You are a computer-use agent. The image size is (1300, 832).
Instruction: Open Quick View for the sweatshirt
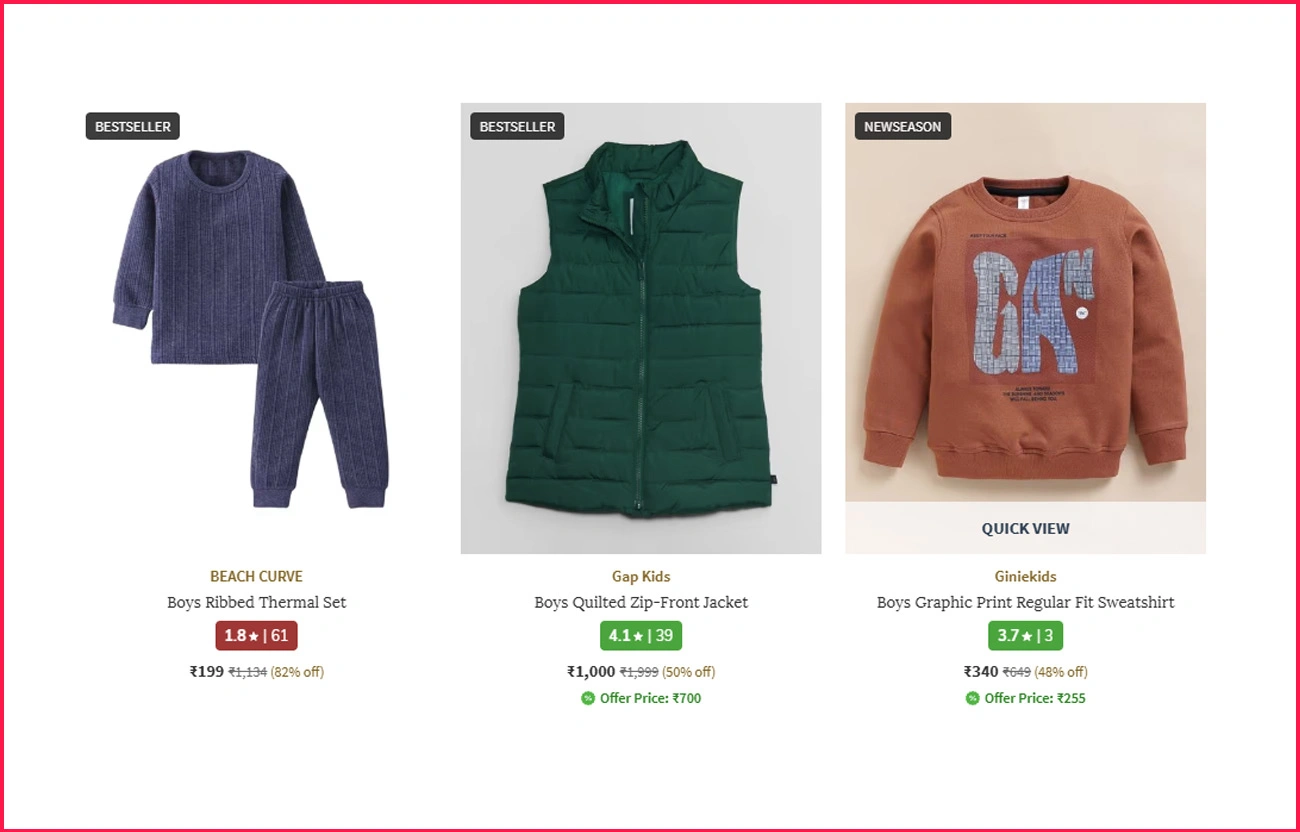[x=1025, y=528]
